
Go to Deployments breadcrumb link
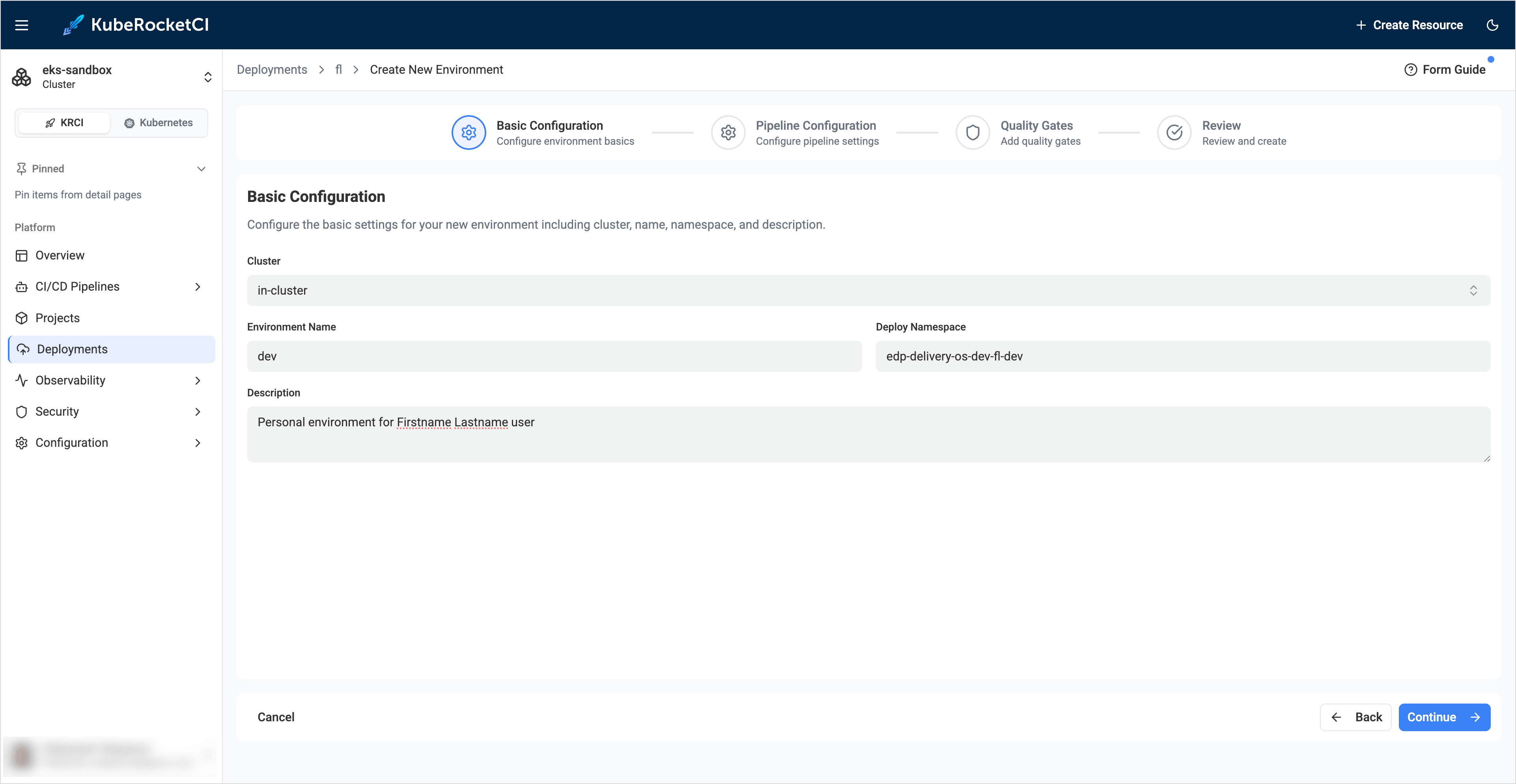pyautogui.click(x=272, y=69)
